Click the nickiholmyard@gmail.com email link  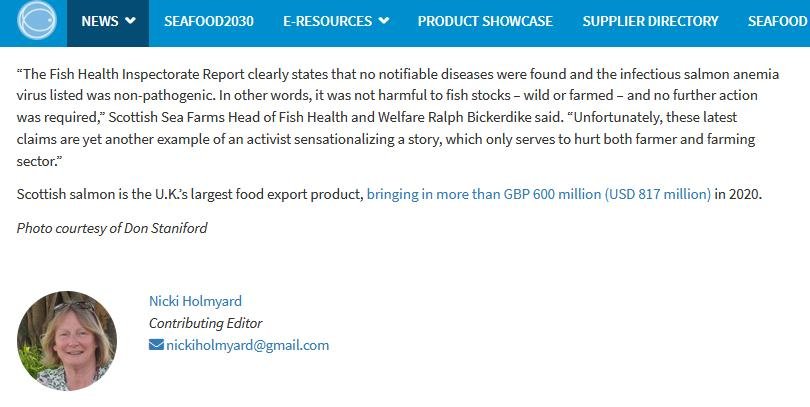(x=247, y=345)
